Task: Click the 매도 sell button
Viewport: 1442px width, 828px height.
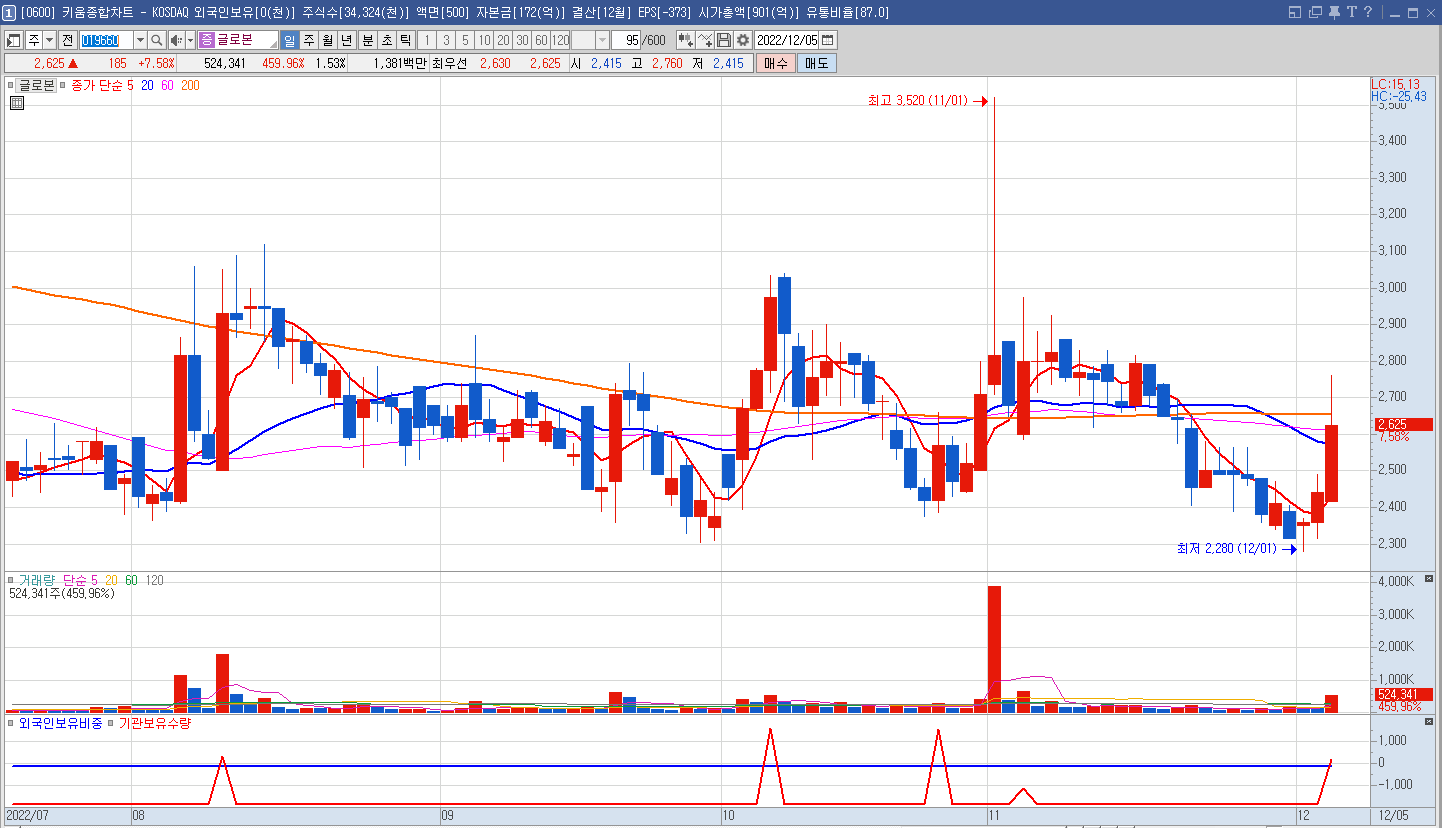Action: point(816,62)
